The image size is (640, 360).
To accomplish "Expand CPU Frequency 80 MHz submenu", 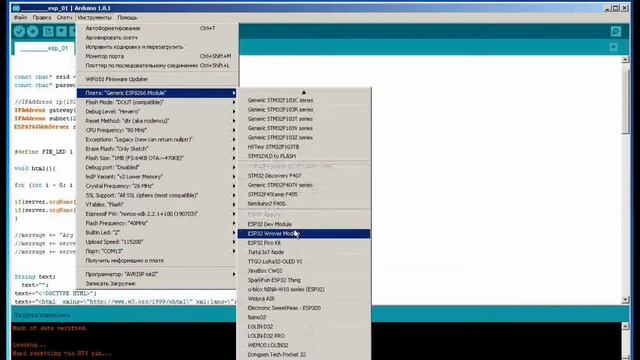I will point(157,130).
